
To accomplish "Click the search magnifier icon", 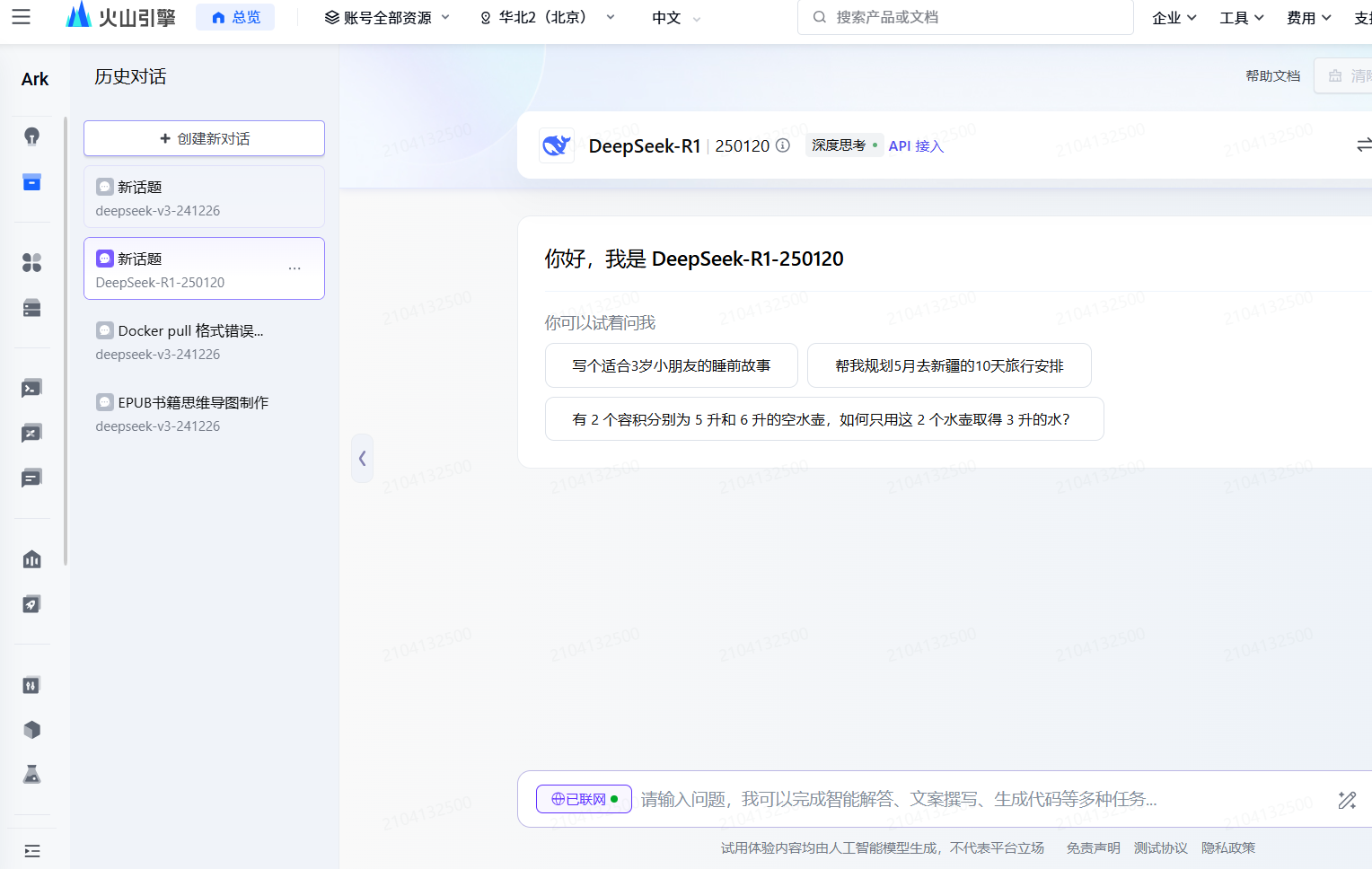I will [819, 17].
